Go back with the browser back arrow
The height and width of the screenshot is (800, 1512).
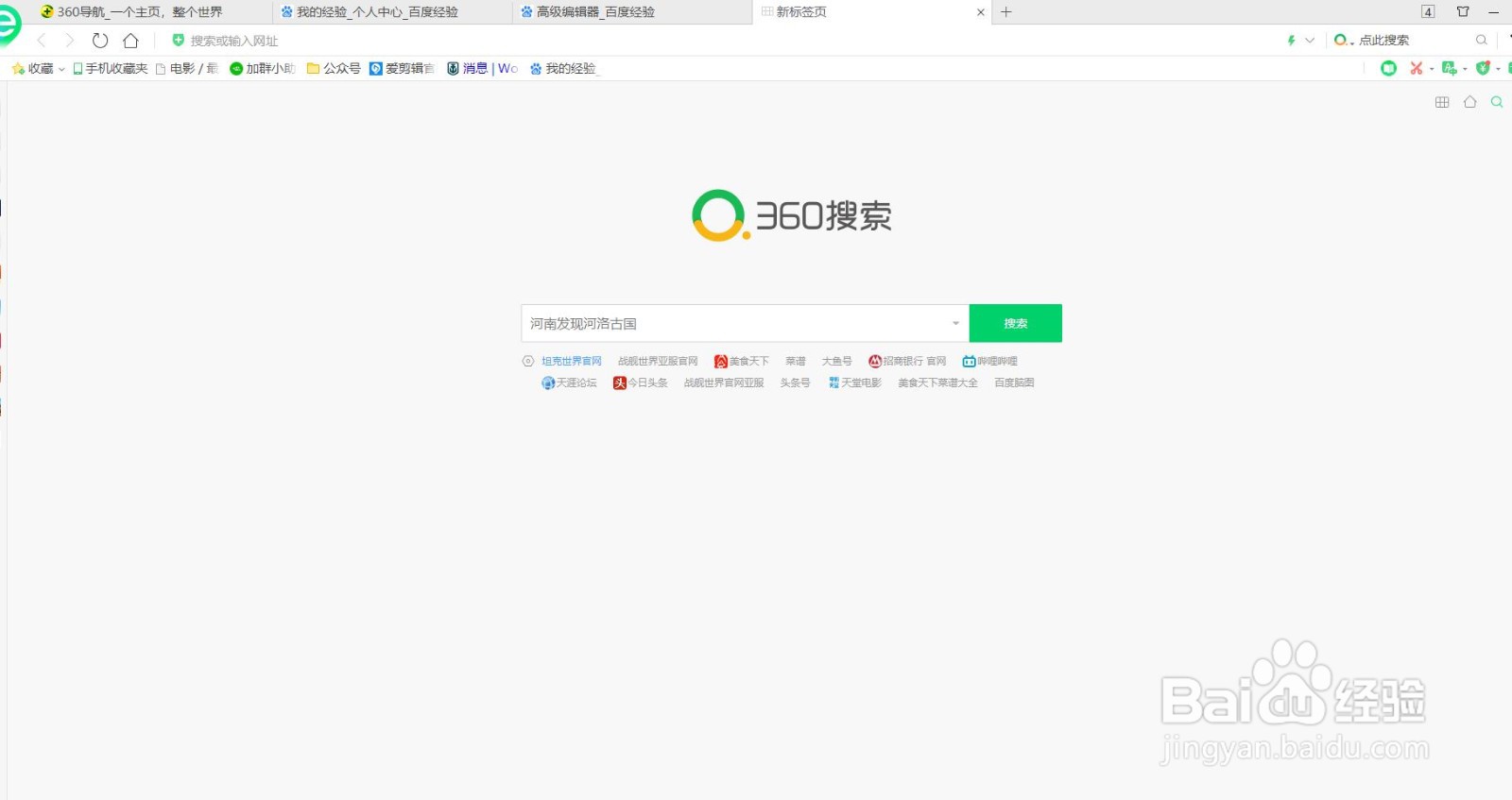click(x=41, y=41)
